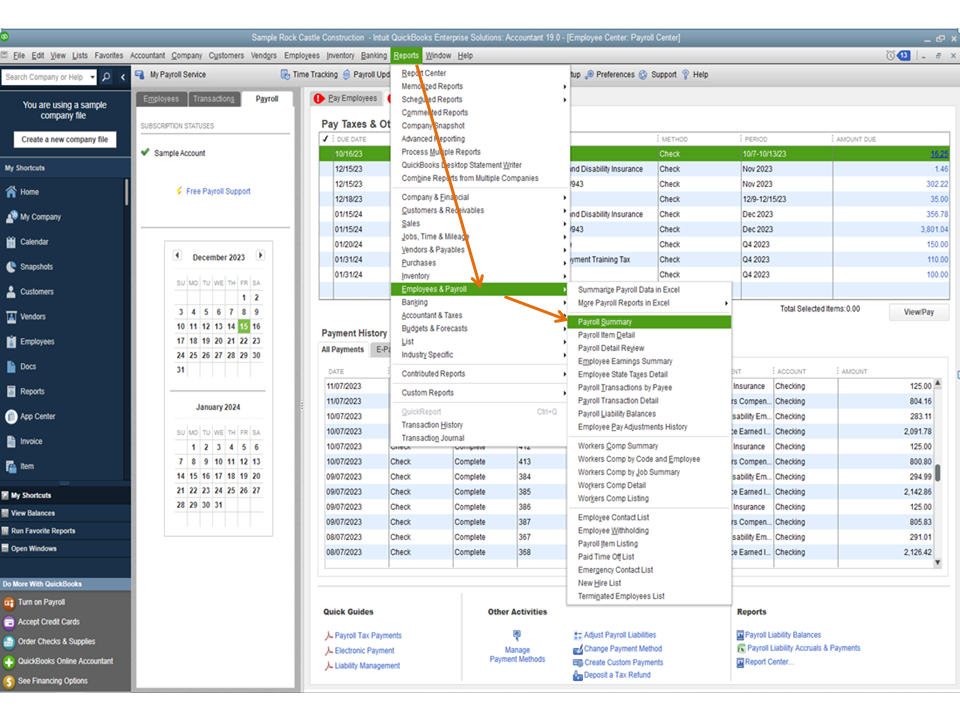Screen dimensions: 960x720
Task: Open the Banking menu
Action: click(373, 56)
